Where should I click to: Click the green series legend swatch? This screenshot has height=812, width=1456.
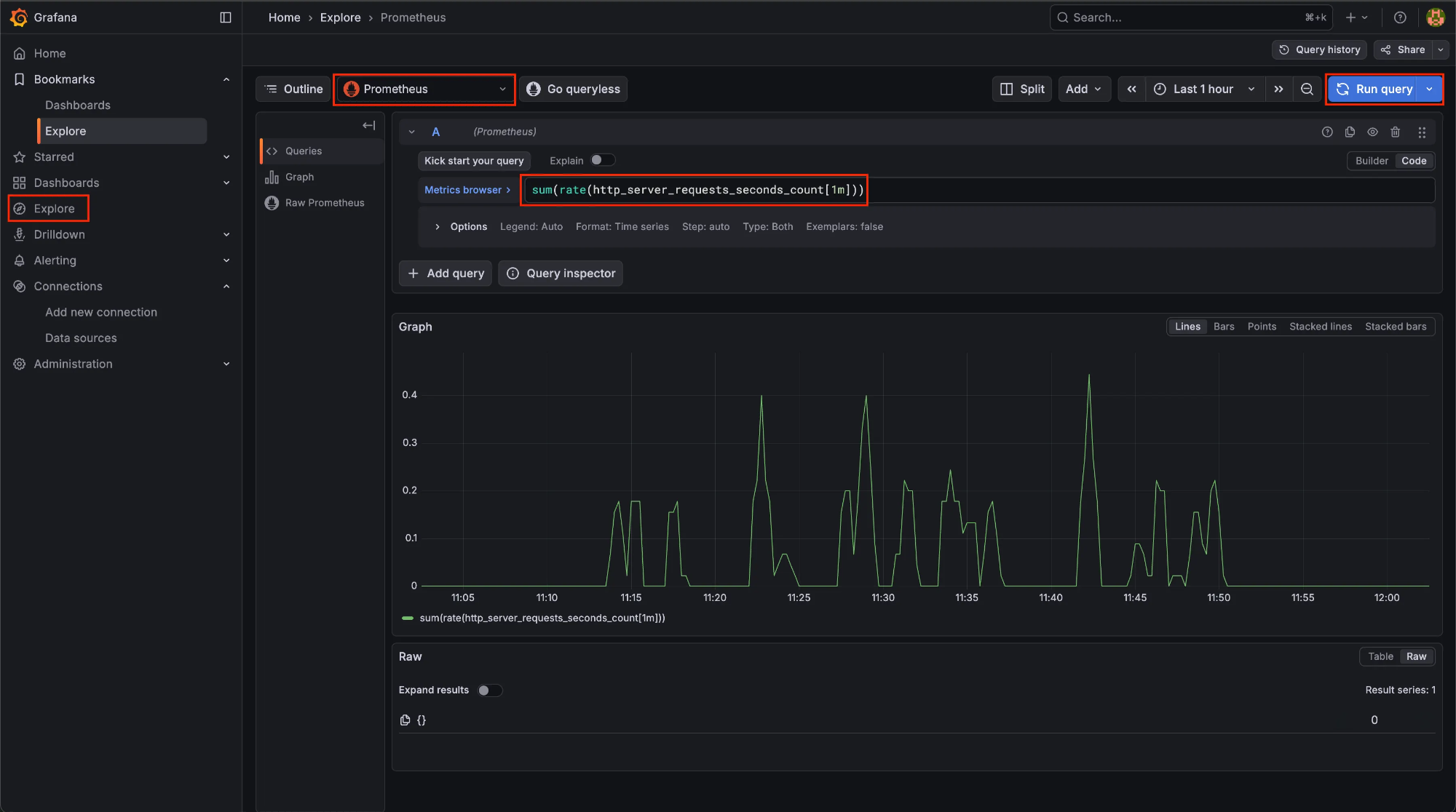pos(408,618)
